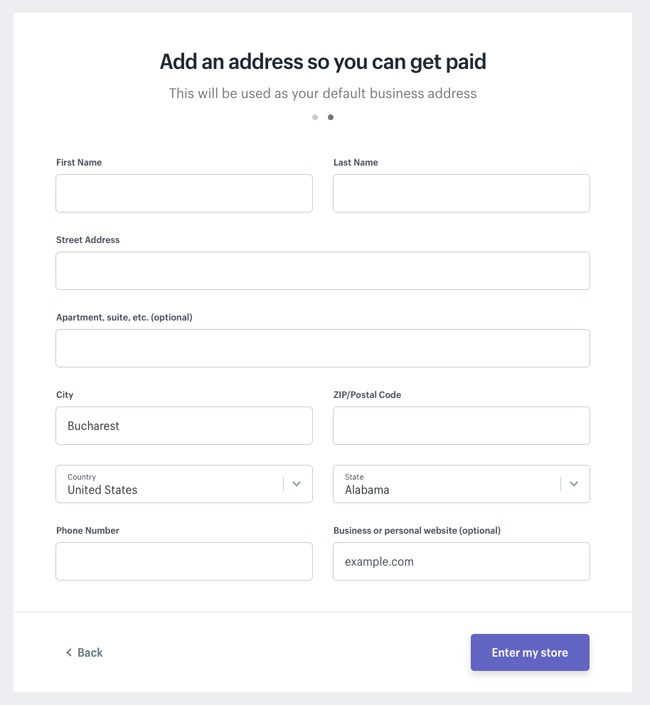Click the City field containing Bucharest
Viewport: 650px width, 705px height.
(184, 426)
